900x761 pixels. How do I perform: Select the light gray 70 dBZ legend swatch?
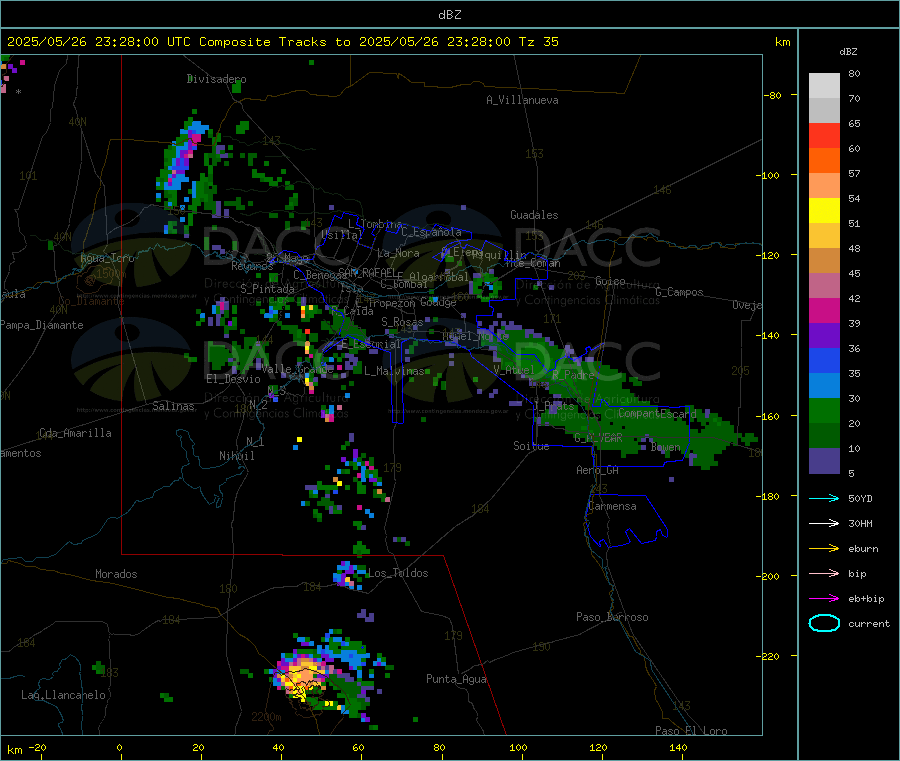pyautogui.click(x=824, y=86)
